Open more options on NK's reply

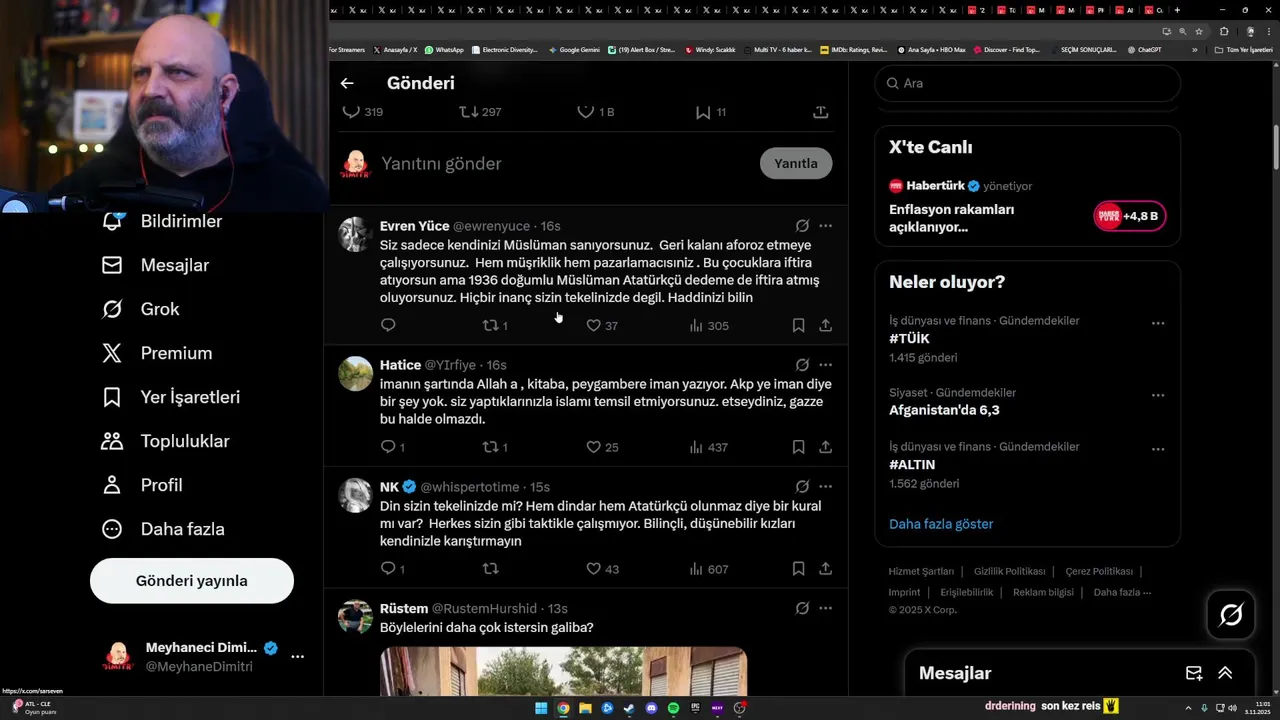click(825, 487)
